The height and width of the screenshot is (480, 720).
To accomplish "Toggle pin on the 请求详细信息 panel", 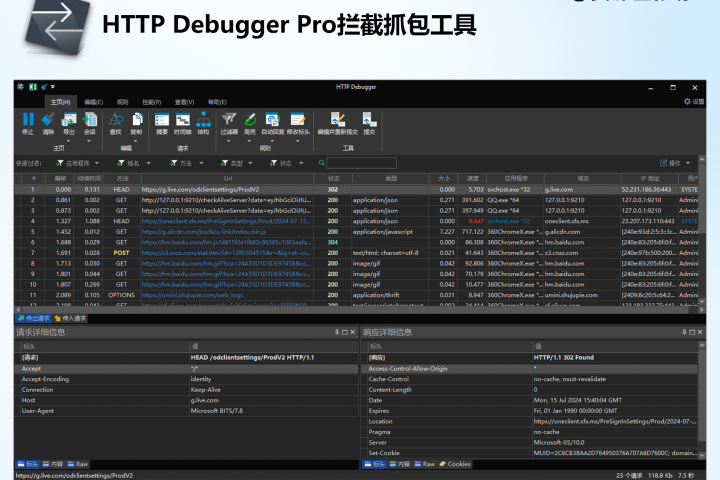I will click(337, 331).
